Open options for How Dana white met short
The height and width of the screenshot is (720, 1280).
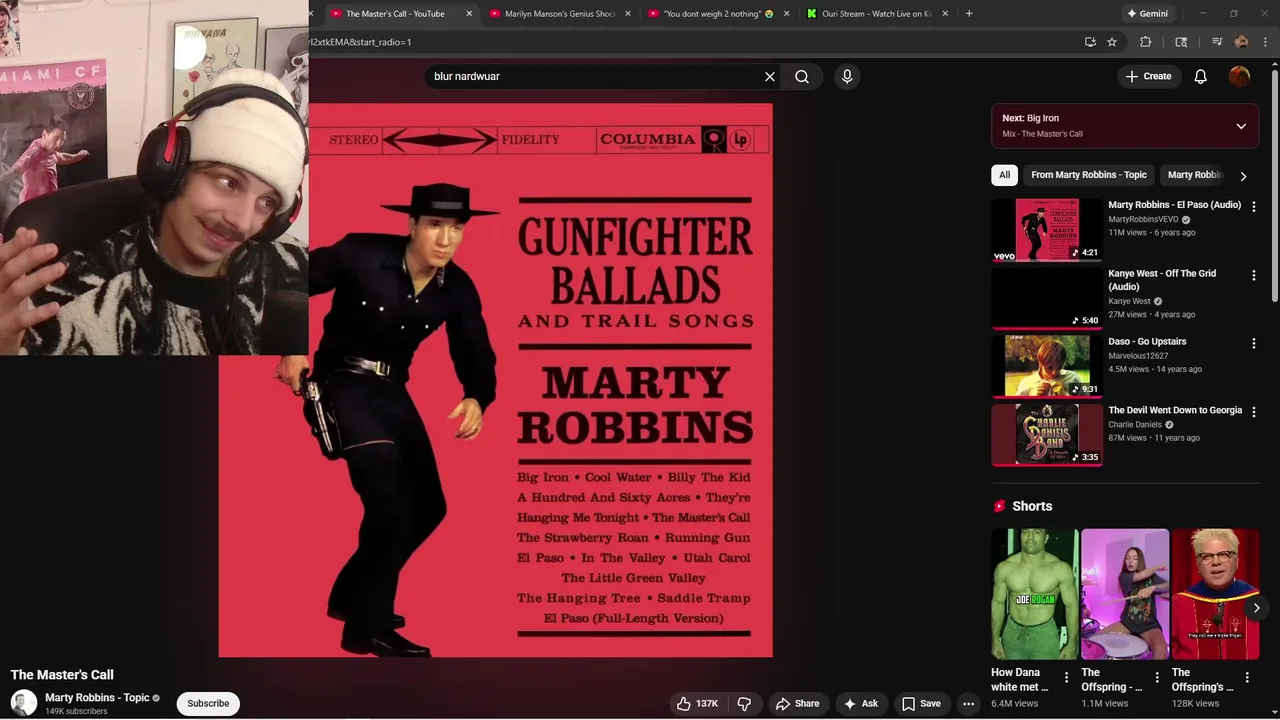coord(1066,677)
